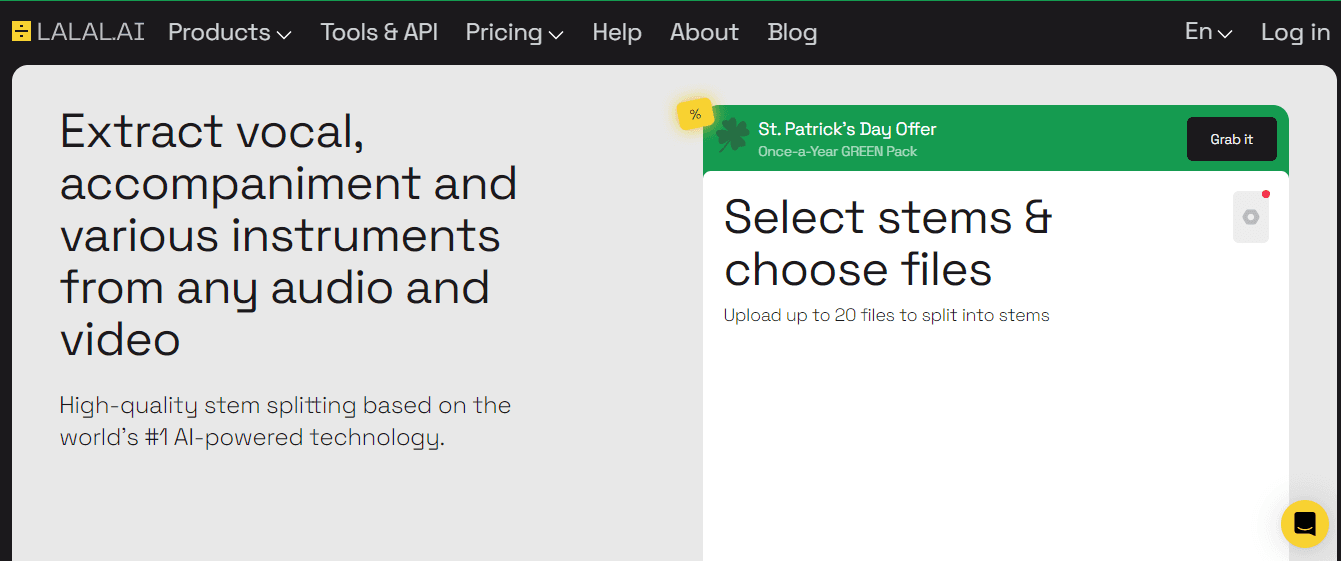Screen dimensions: 1341x561
Task: Click the yellow percent discount badge
Action: tap(694, 114)
